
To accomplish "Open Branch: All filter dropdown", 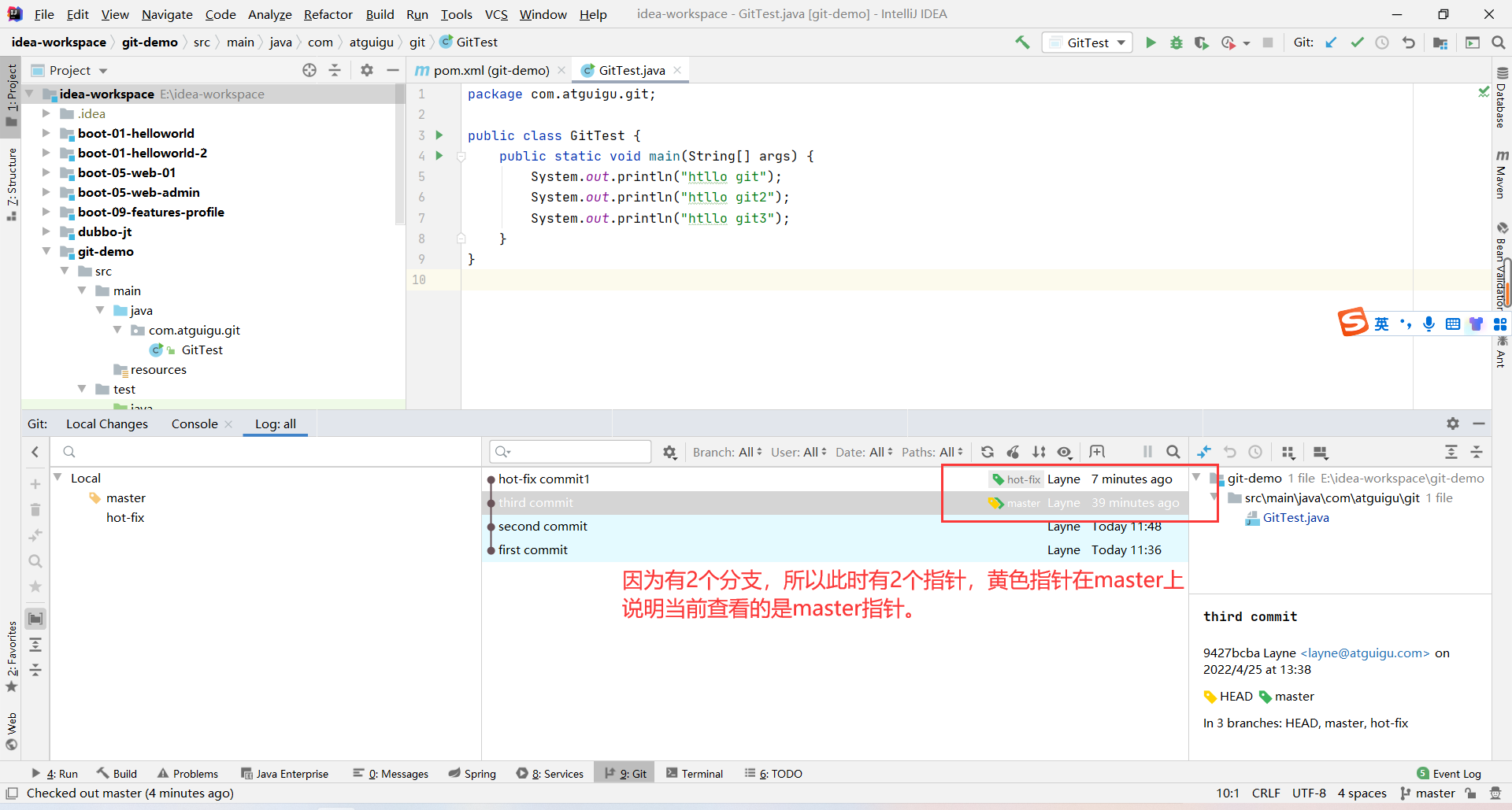I will tap(727, 452).
